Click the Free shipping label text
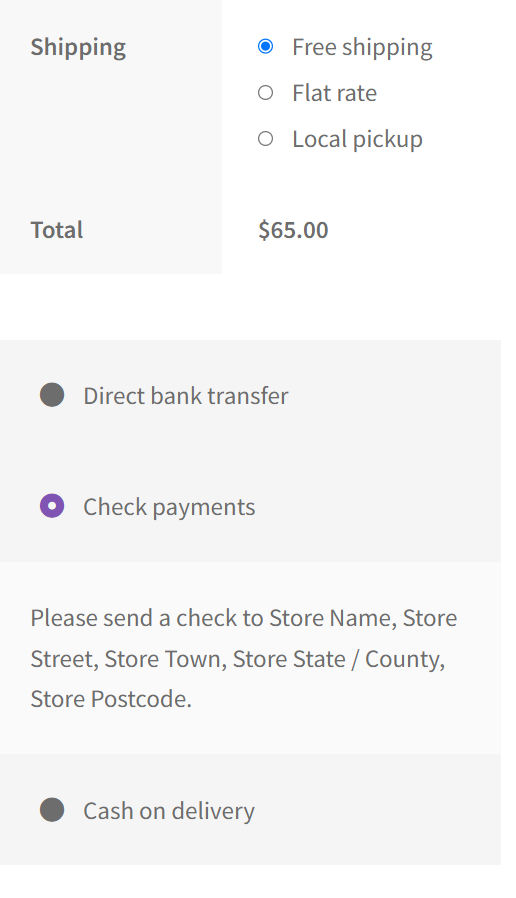Screen dimensions: 516x898 (x=362, y=48)
